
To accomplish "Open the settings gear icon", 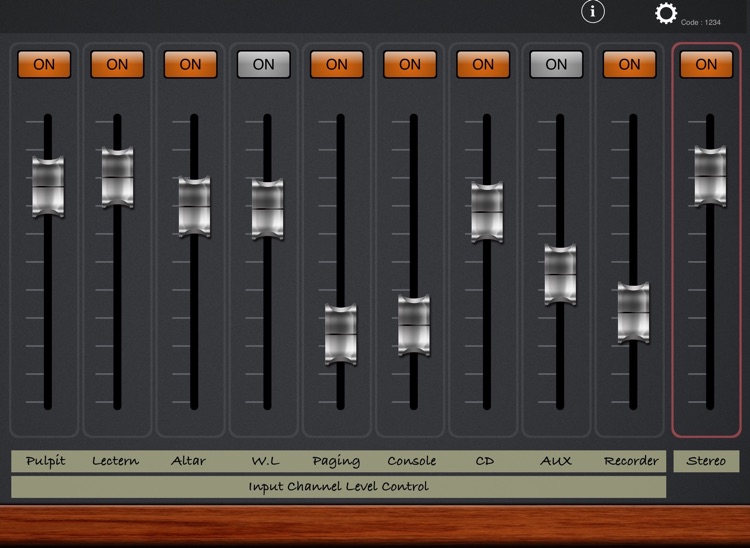I will 666,13.
